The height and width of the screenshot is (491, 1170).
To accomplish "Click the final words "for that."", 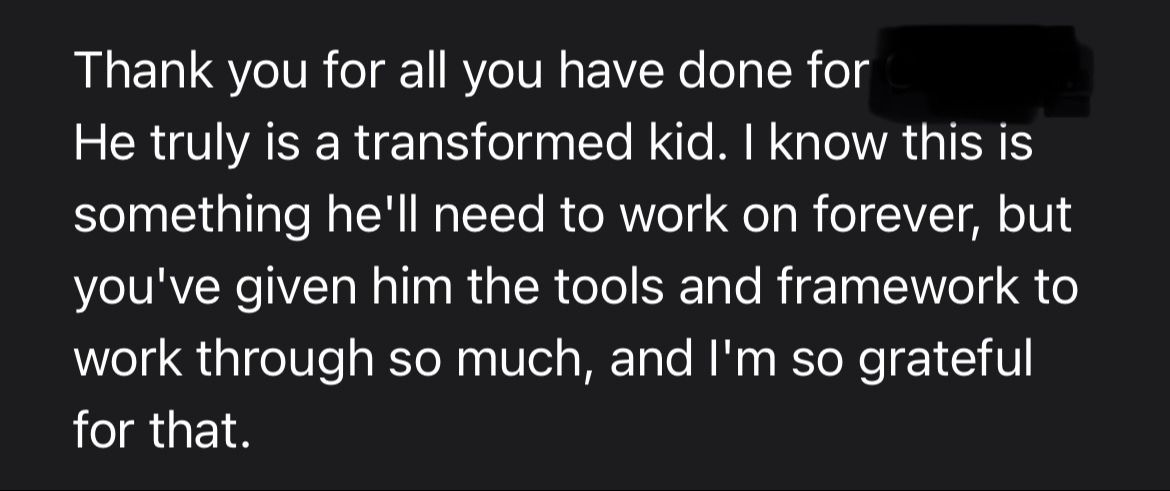I will [x=158, y=431].
